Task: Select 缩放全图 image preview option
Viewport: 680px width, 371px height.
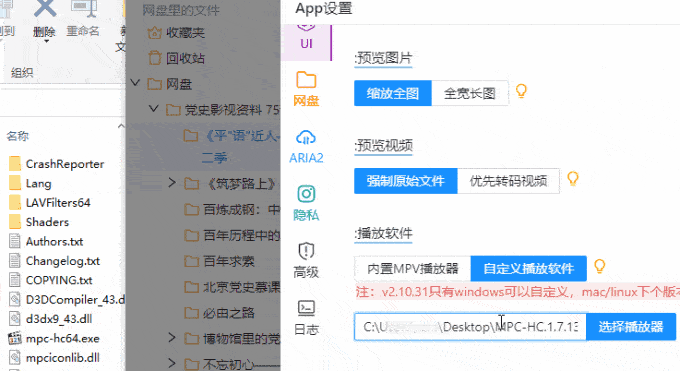Action: 392,93
